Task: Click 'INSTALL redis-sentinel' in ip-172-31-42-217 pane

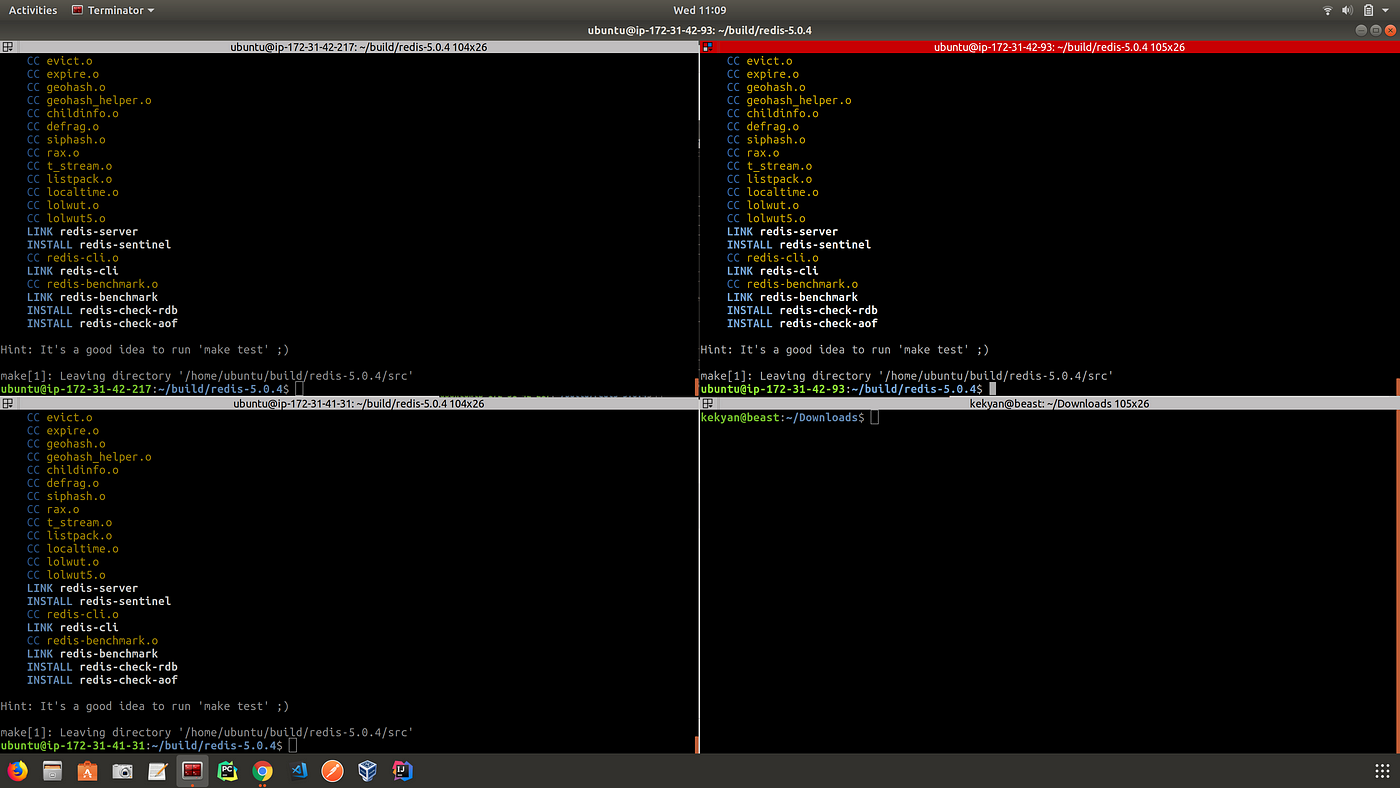Action: pyautogui.click(x=99, y=245)
